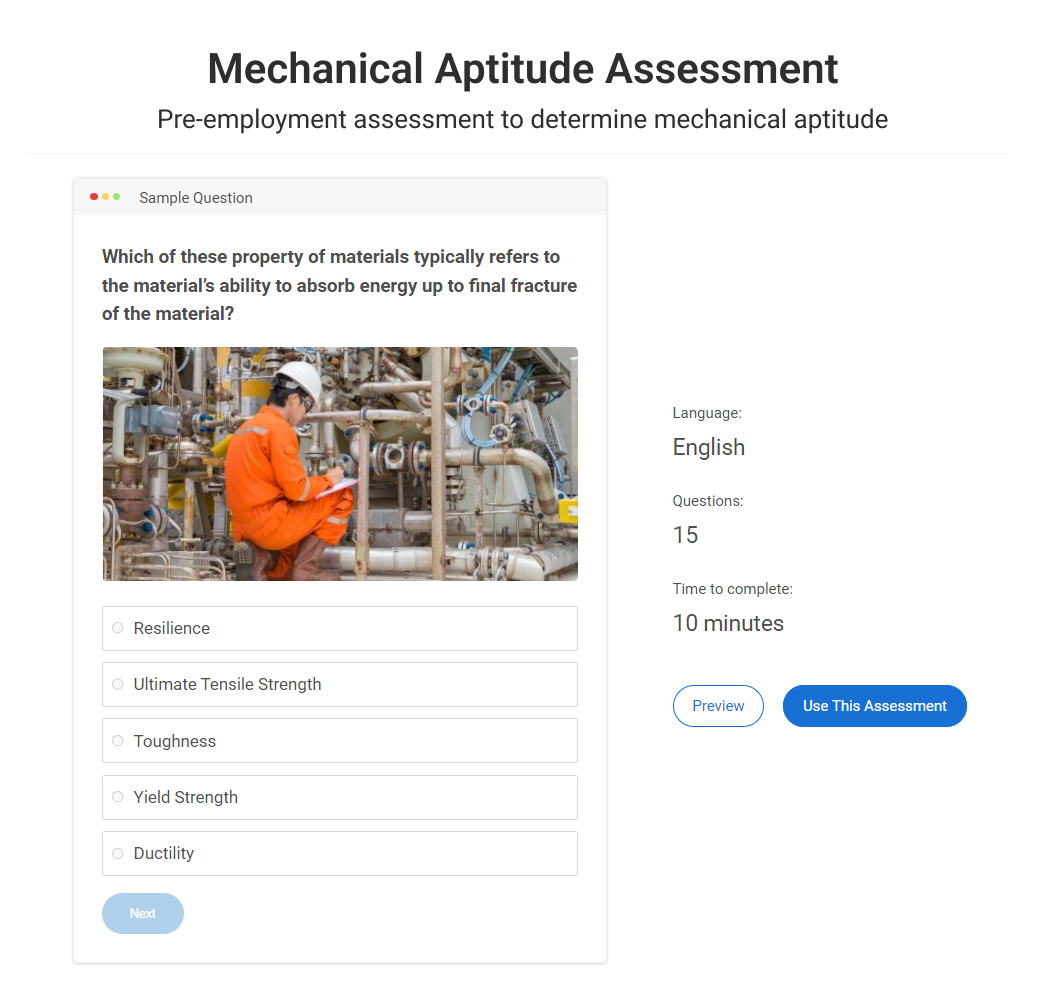Select Yield Strength as the answer
Viewport: 1045px width, 989px height.
(118, 797)
